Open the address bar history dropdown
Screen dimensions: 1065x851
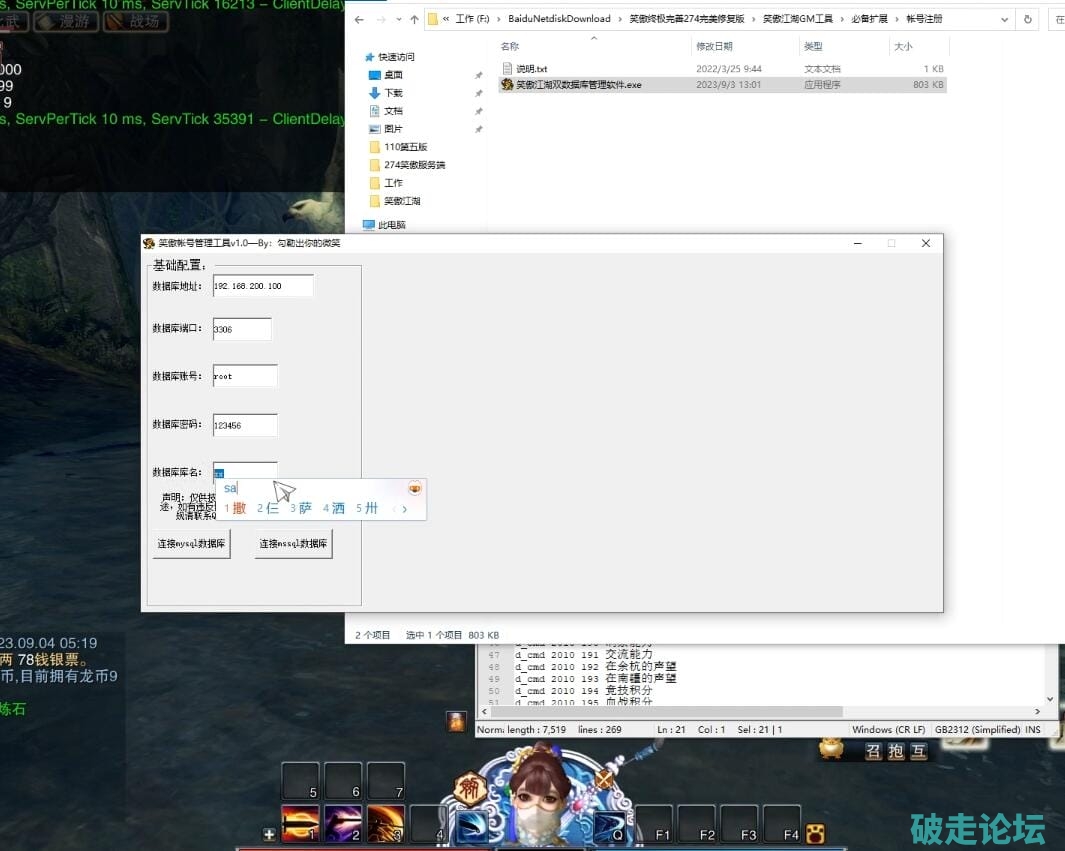tap(1003, 19)
